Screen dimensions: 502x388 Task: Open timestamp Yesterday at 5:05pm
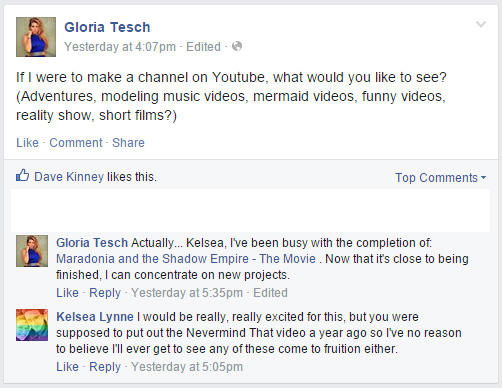(x=187, y=367)
